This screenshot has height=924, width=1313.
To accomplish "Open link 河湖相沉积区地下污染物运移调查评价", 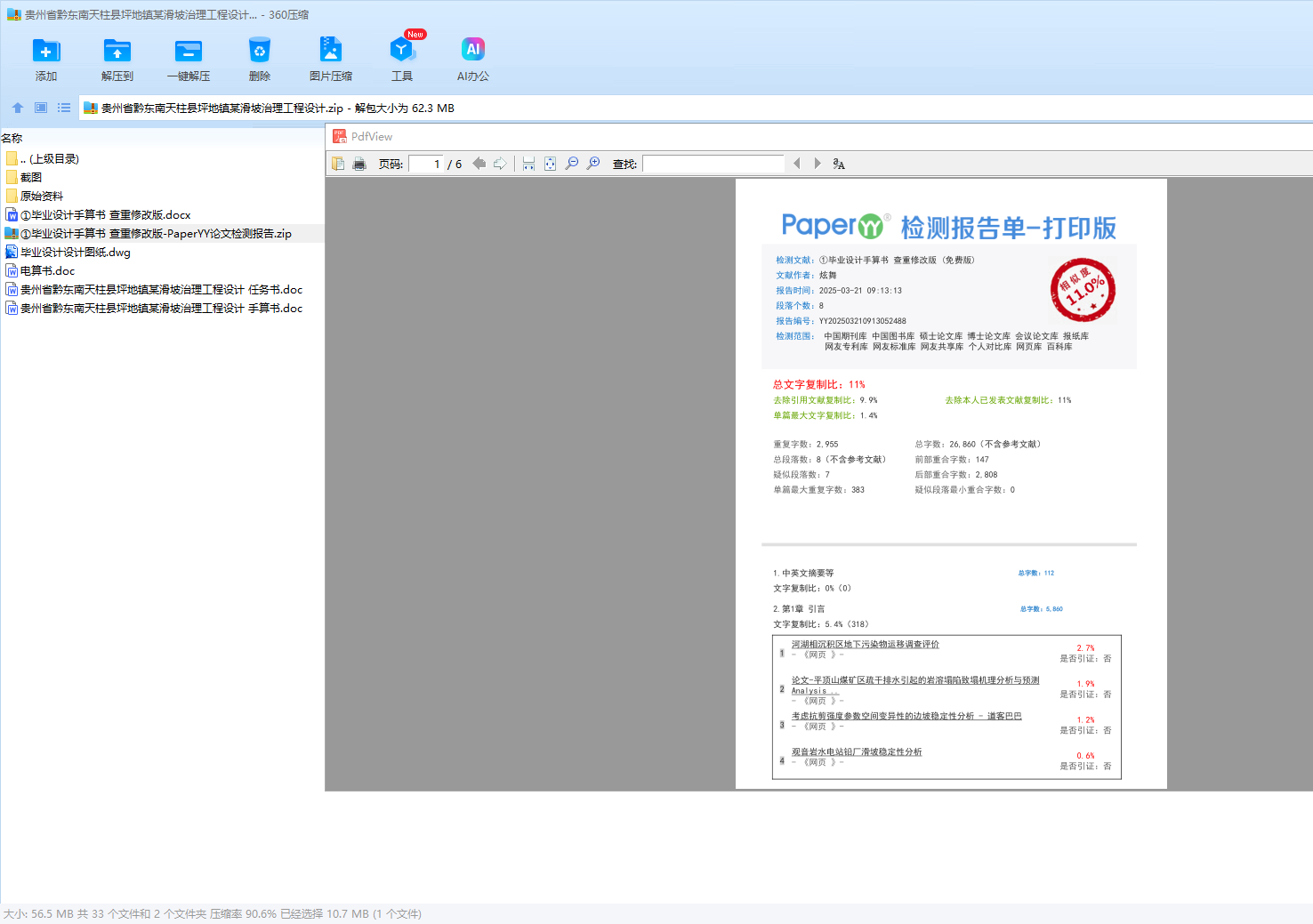I will pos(866,645).
